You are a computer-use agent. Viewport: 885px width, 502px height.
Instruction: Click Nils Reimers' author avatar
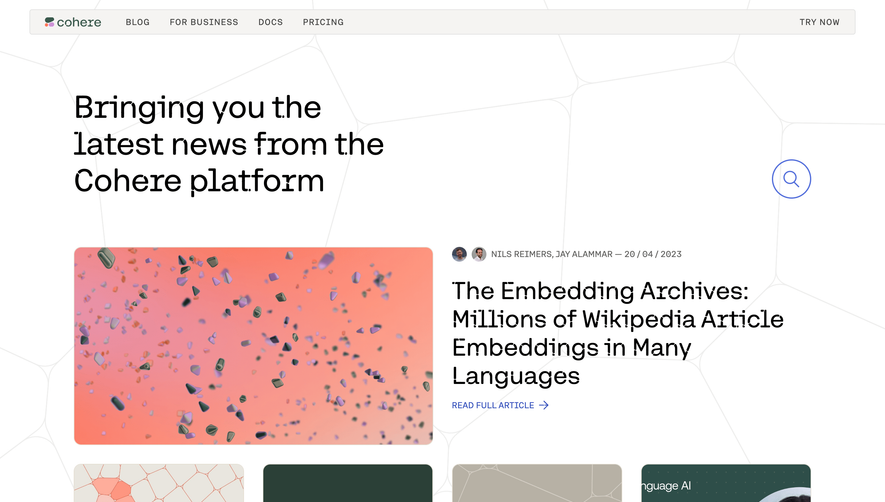[459, 254]
